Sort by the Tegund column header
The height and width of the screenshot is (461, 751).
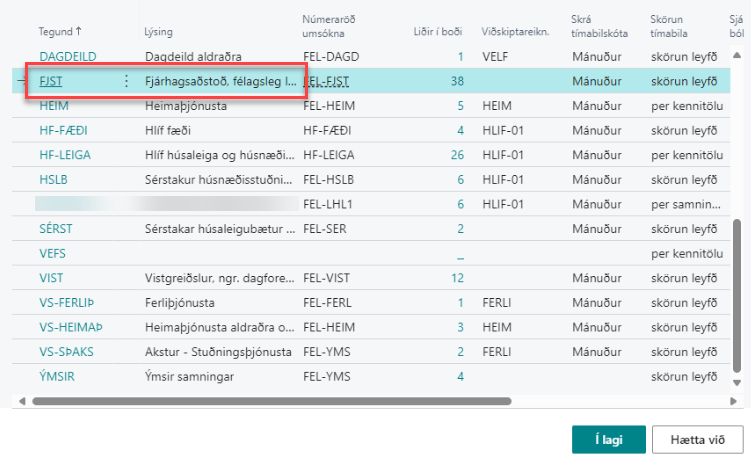point(55,32)
